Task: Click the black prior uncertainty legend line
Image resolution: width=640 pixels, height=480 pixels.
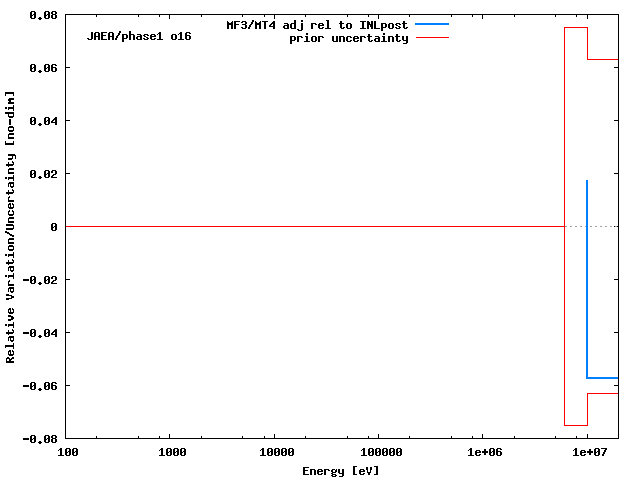Action: [432, 38]
